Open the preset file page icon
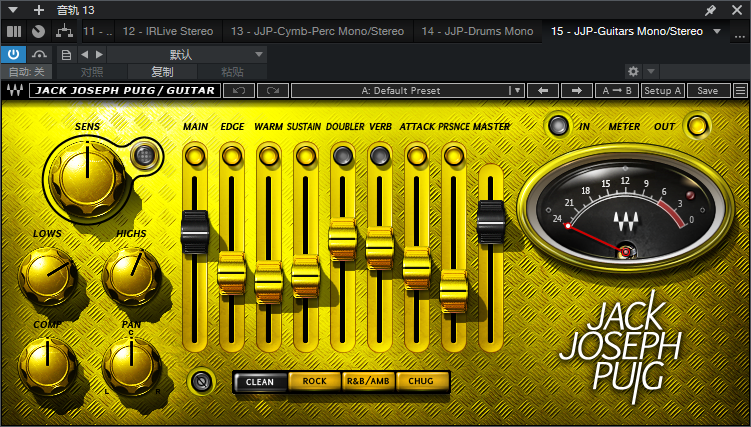 pos(67,55)
